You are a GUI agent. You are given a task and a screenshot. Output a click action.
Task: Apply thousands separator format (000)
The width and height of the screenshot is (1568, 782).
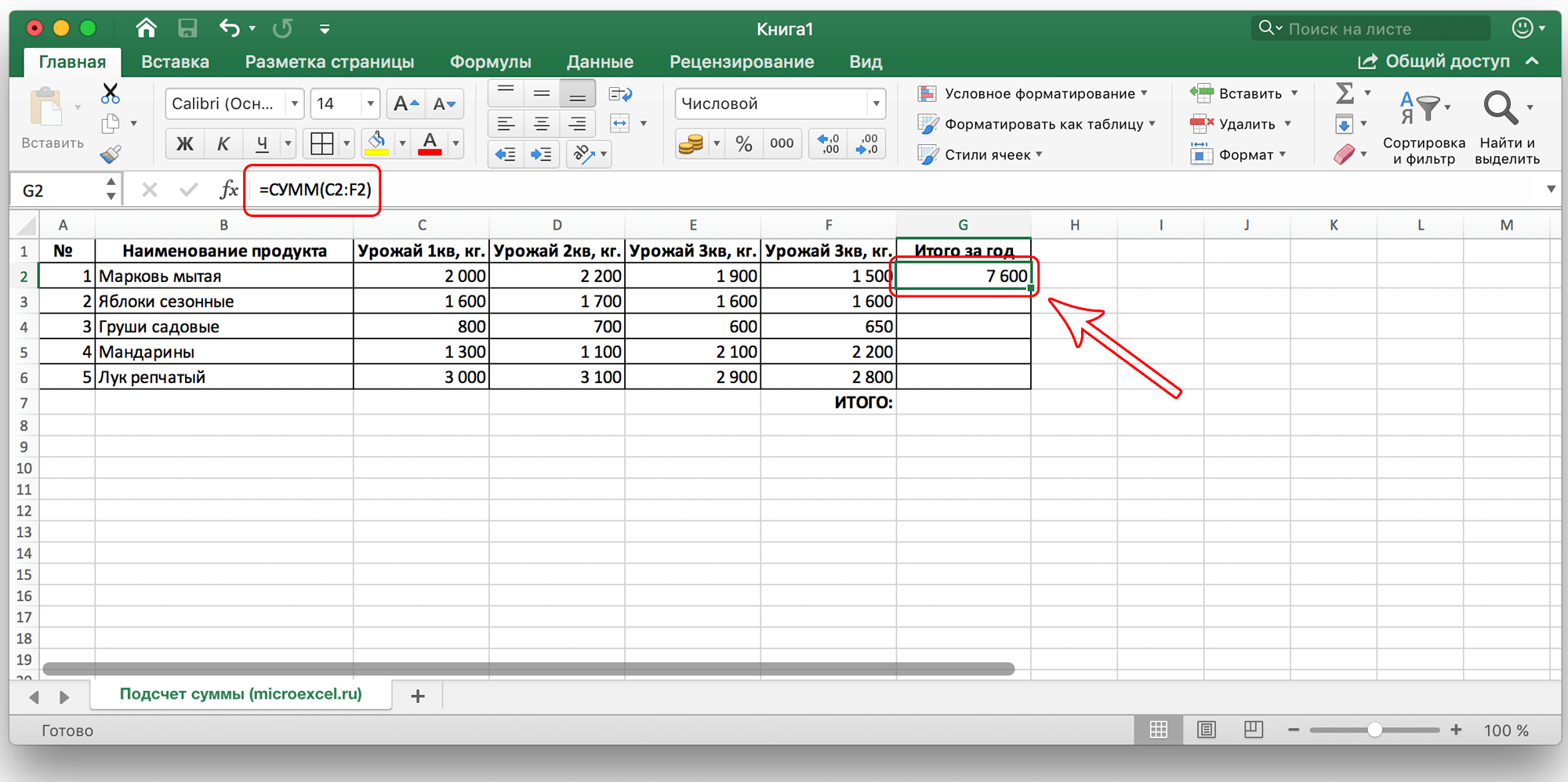[782, 143]
